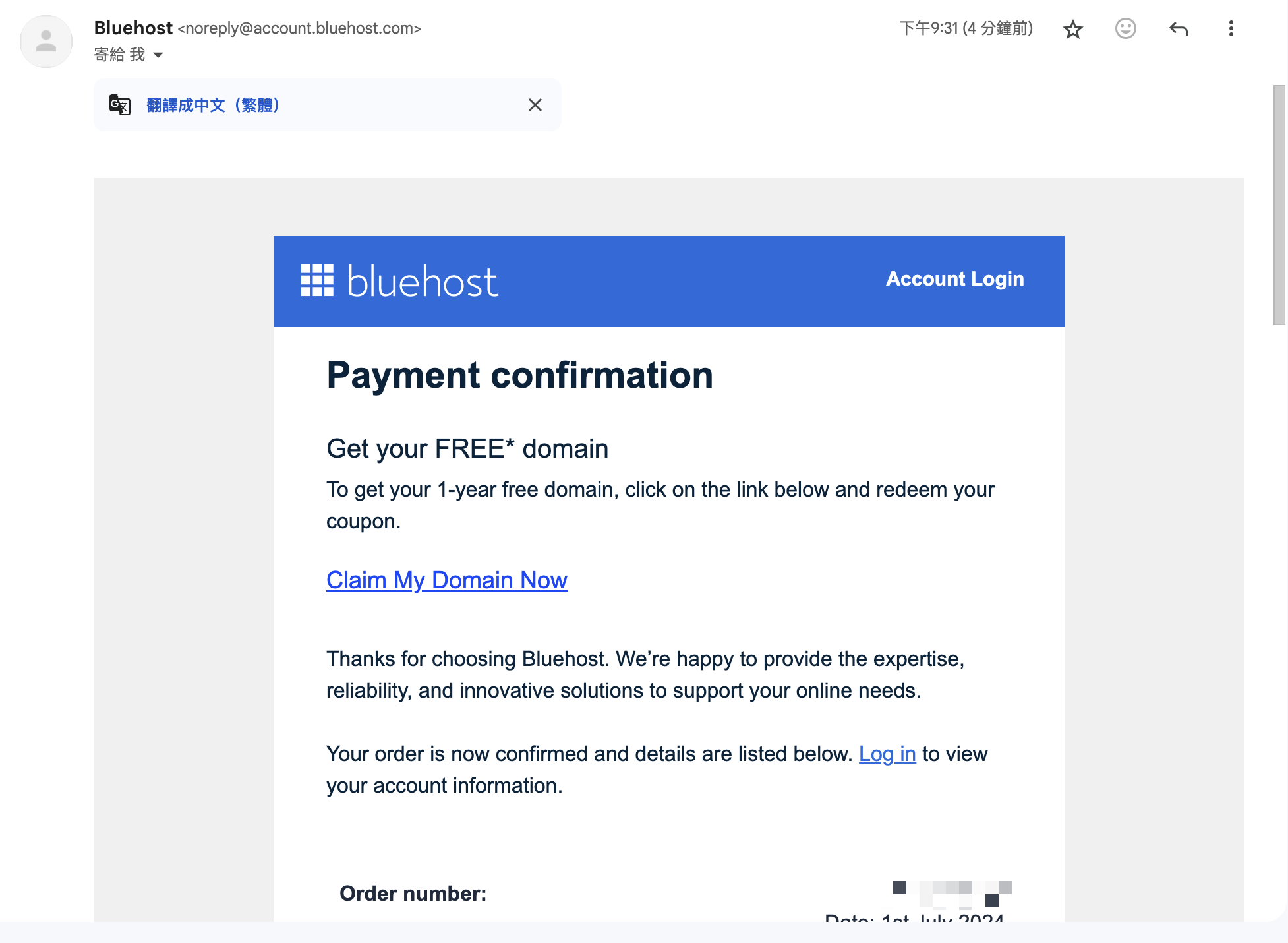Reply to the Bluehost email
The height and width of the screenshot is (943, 1288).
1179,28
